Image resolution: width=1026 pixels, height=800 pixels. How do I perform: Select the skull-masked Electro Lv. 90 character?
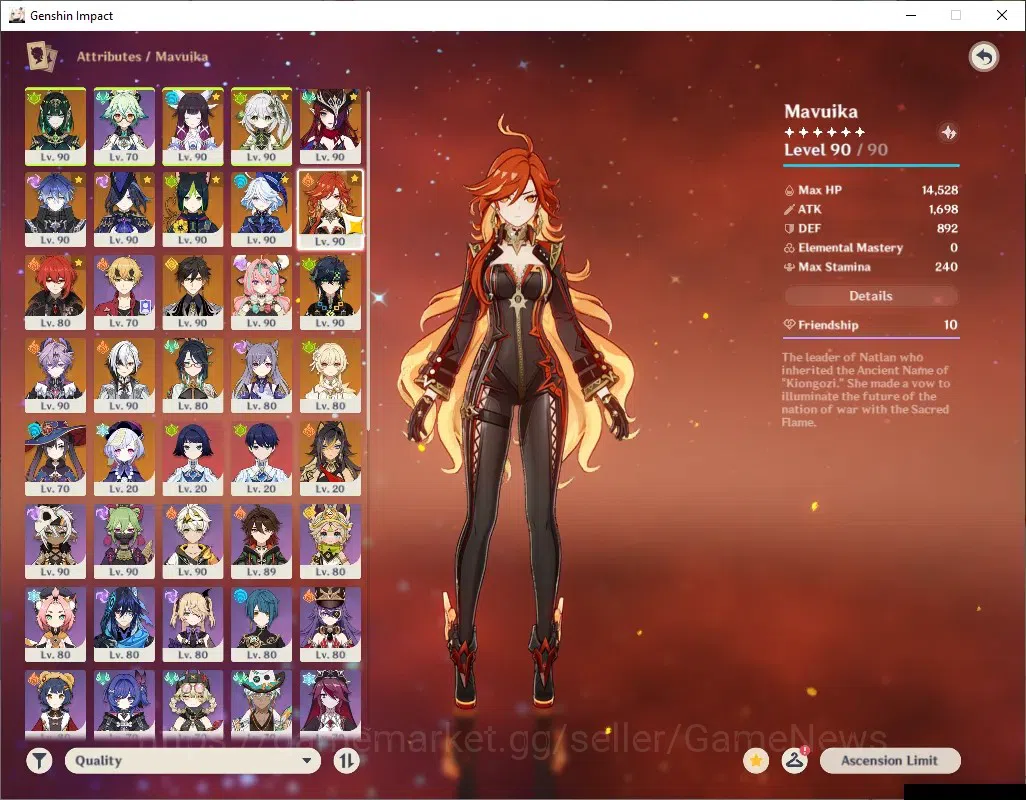pyautogui.click(x=56, y=542)
